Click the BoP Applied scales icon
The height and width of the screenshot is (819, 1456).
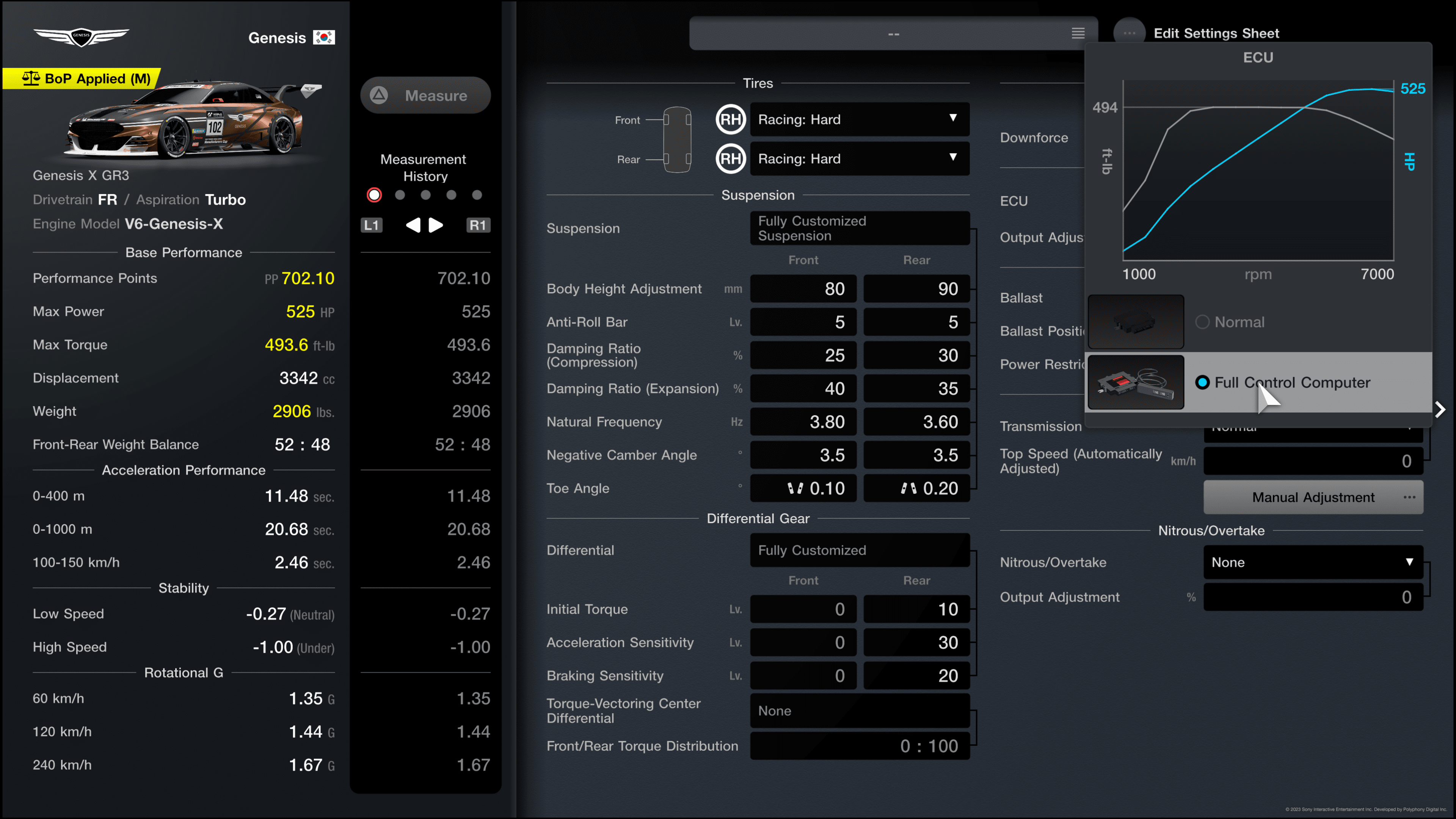30,78
